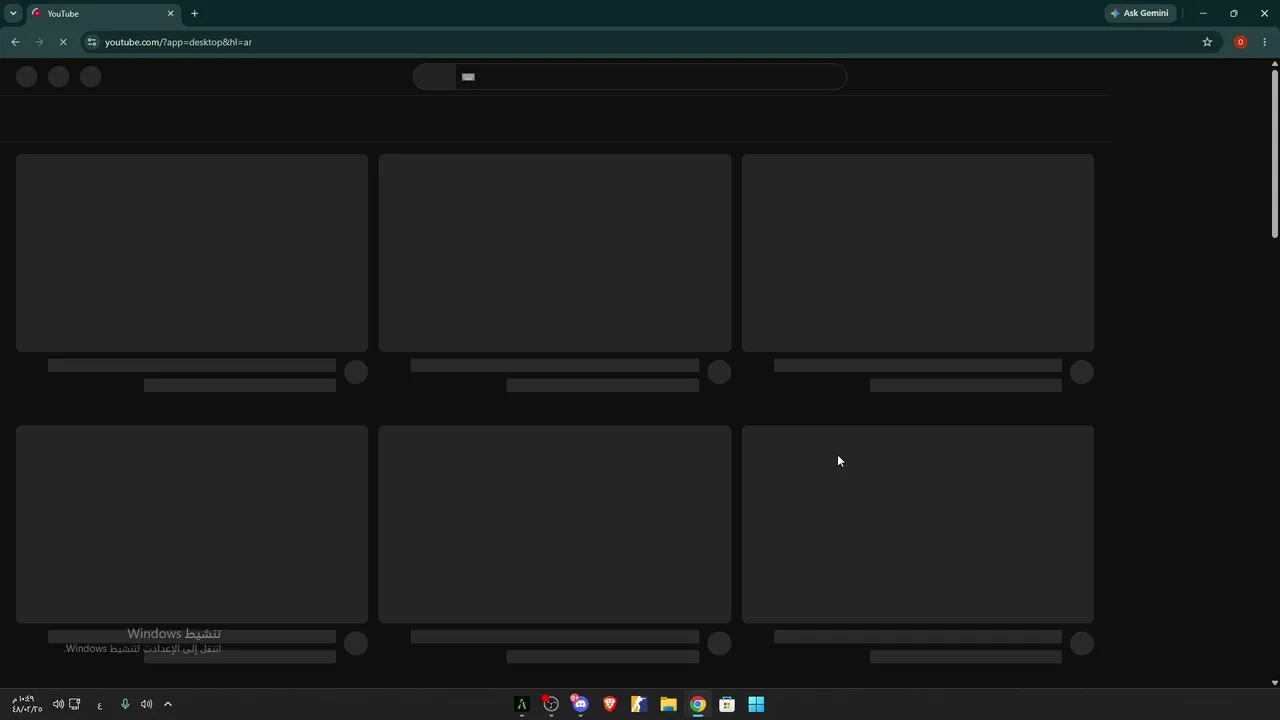This screenshot has width=1280, height=720.
Task: Go back to the previous page
Action: pyautogui.click(x=15, y=42)
